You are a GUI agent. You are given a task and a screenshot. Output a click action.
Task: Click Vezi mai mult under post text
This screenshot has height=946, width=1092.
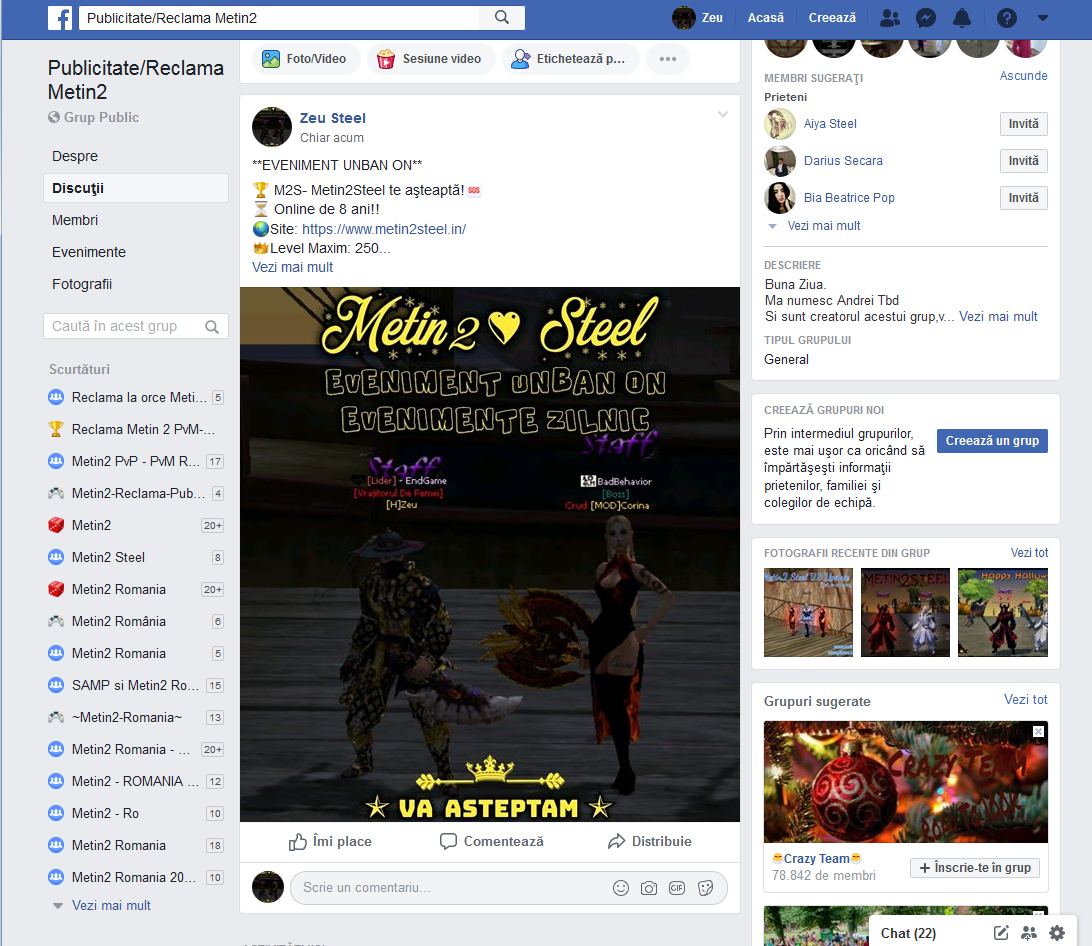tap(292, 267)
